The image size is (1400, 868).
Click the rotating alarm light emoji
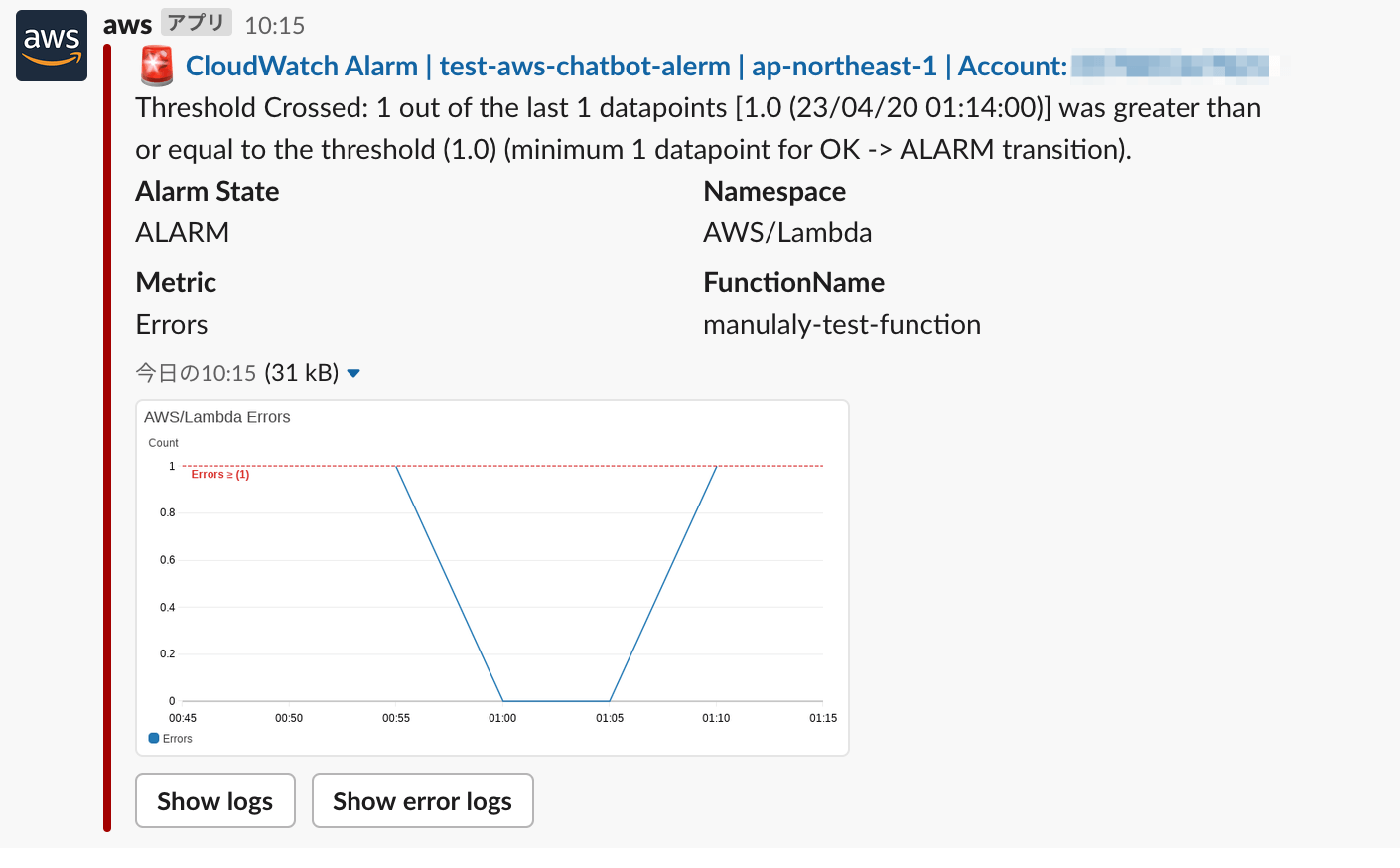(x=158, y=67)
